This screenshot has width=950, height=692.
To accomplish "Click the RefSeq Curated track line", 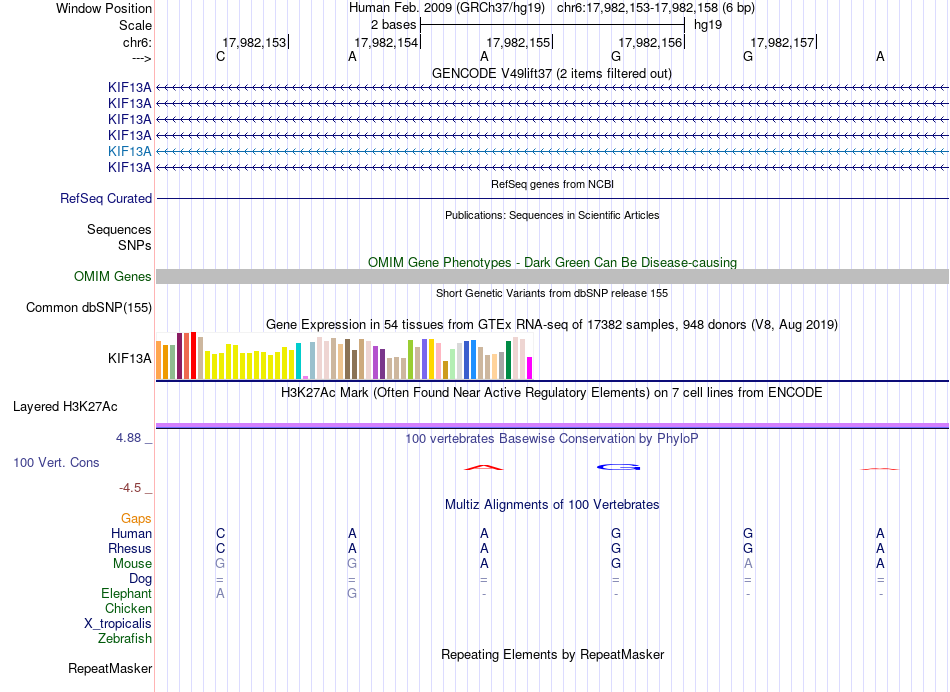I will (x=552, y=199).
